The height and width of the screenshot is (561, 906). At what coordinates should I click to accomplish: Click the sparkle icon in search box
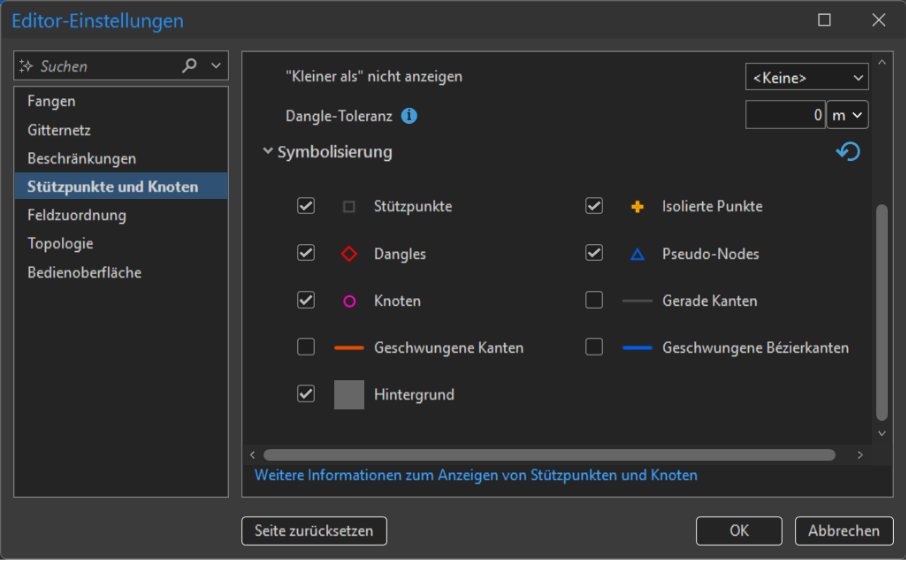tap(25, 66)
